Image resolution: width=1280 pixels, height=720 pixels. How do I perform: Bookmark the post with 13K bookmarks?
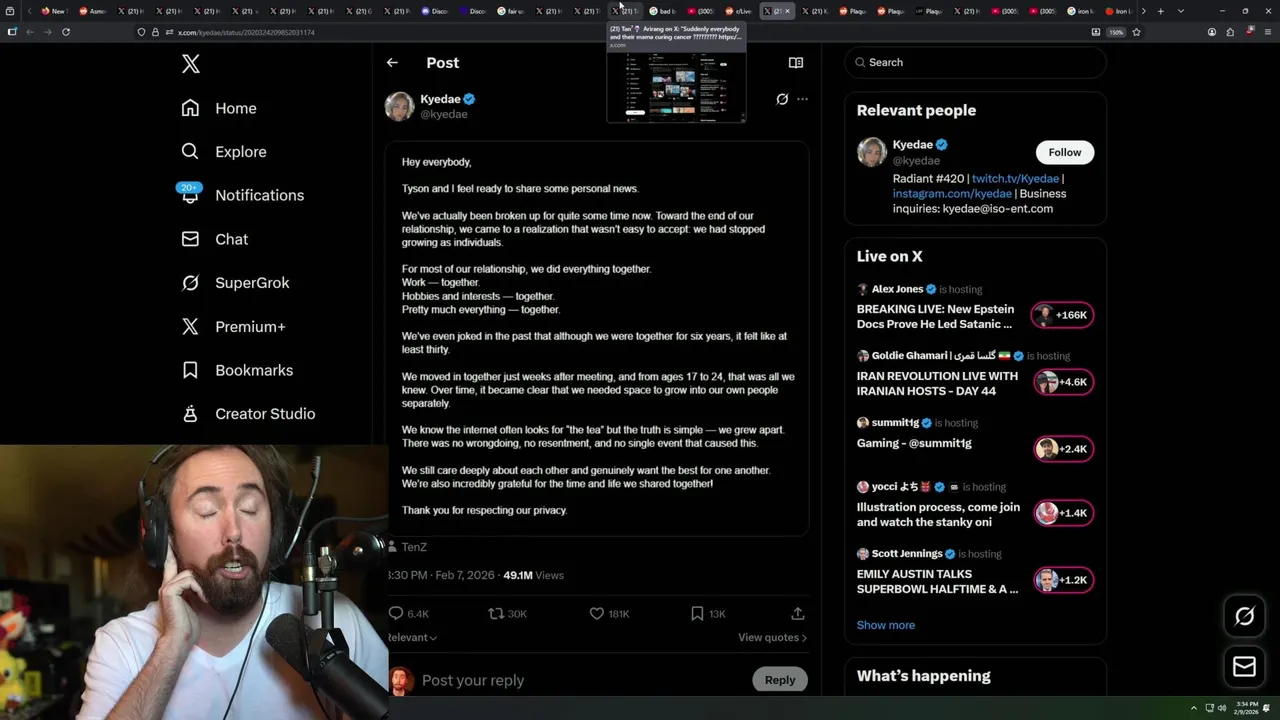coord(708,613)
